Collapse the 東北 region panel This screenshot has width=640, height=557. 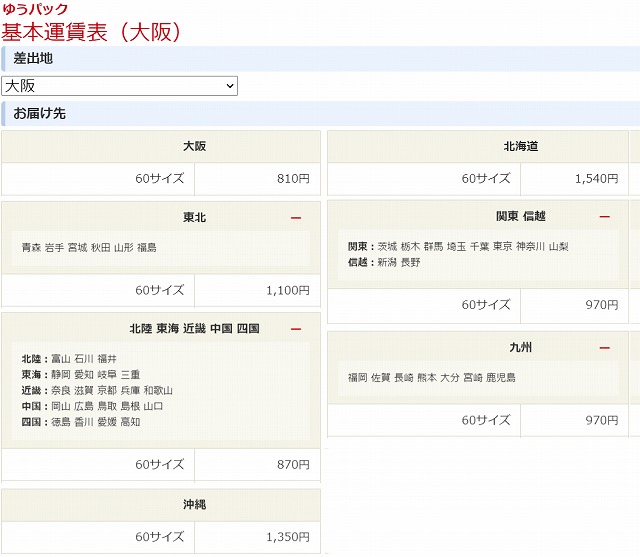(296, 218)
